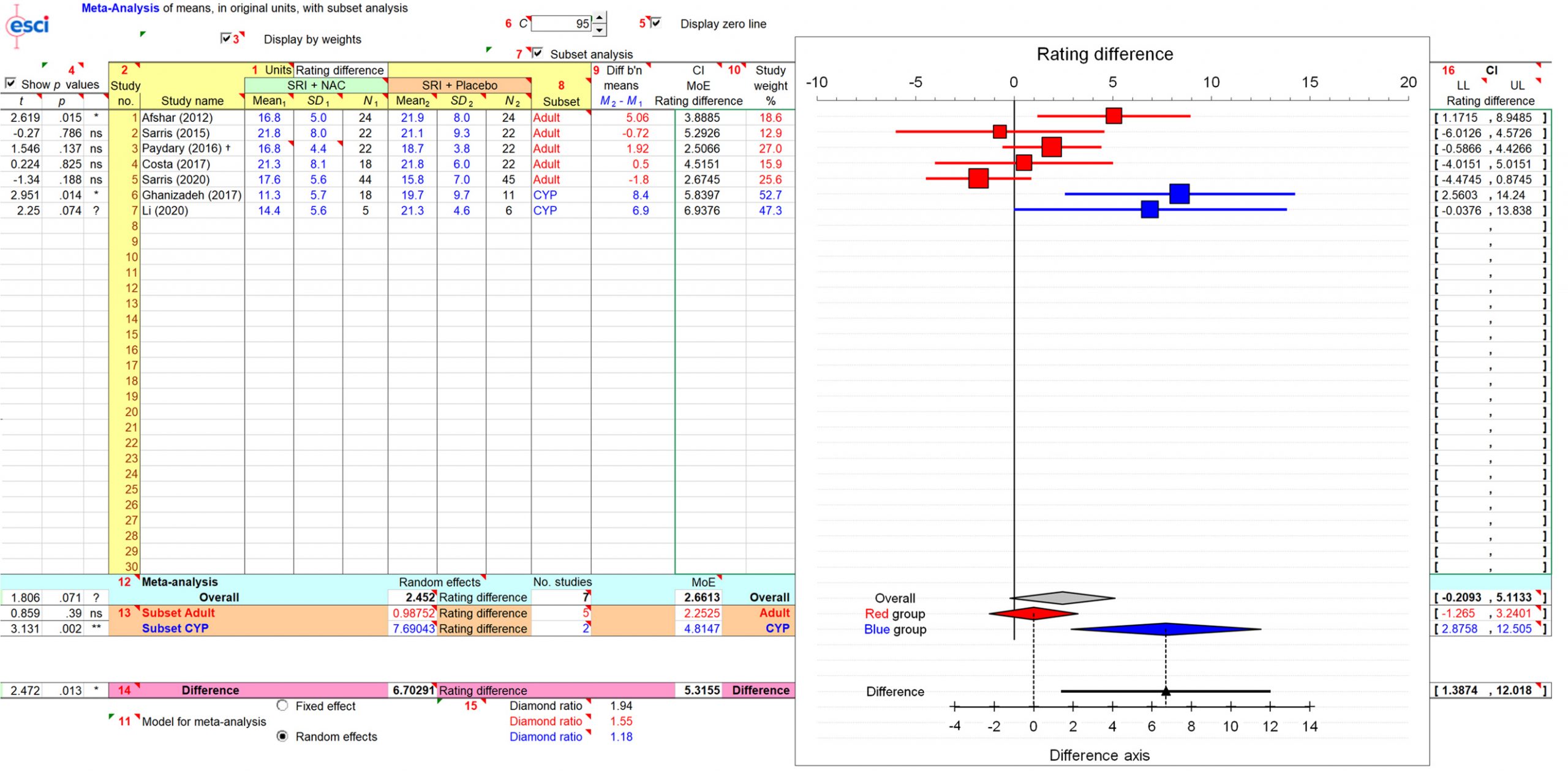The width and height of the screenshot is (1568, 779).
Task: Click the blue square marker for Ghanizadeh (2017)
Action: (x=1178, y=194)
